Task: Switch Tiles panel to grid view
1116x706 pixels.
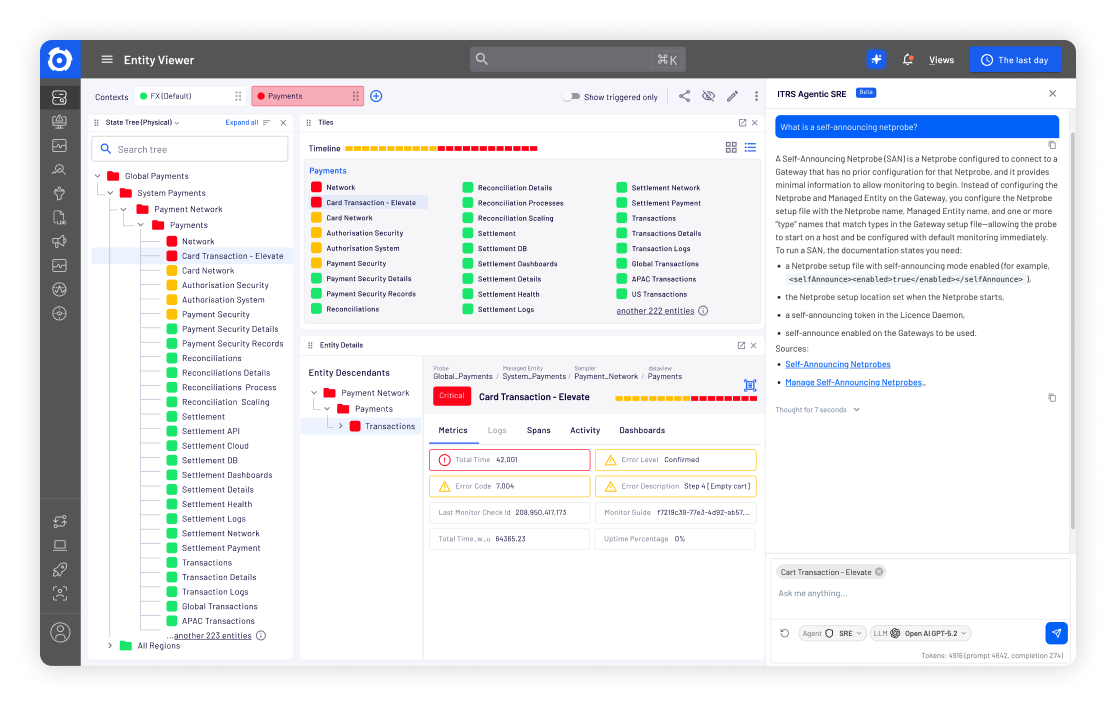Action: pyautogui.click(x=731, y=148)
